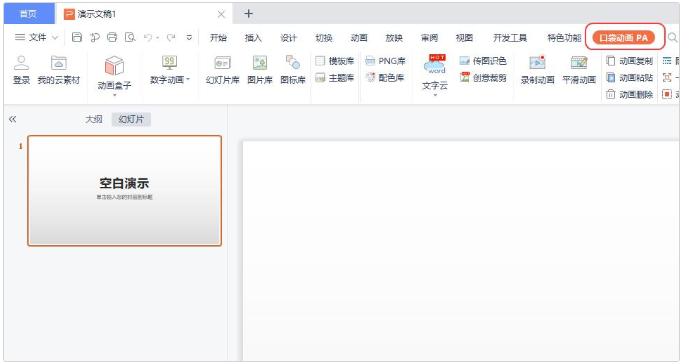This screenshot has width=689, height=364.
Task: Open the PNG库 library
Action: [385, 61]
